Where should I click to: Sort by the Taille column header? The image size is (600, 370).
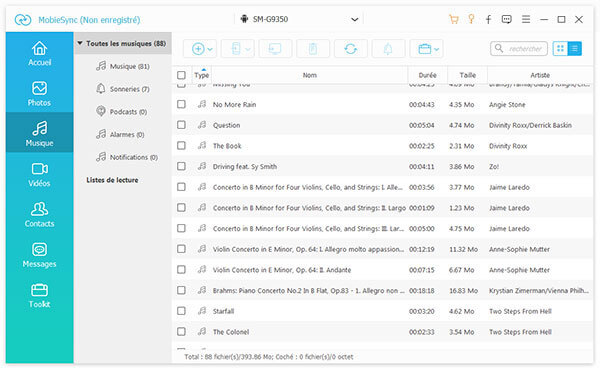click(x=468, y=75)
